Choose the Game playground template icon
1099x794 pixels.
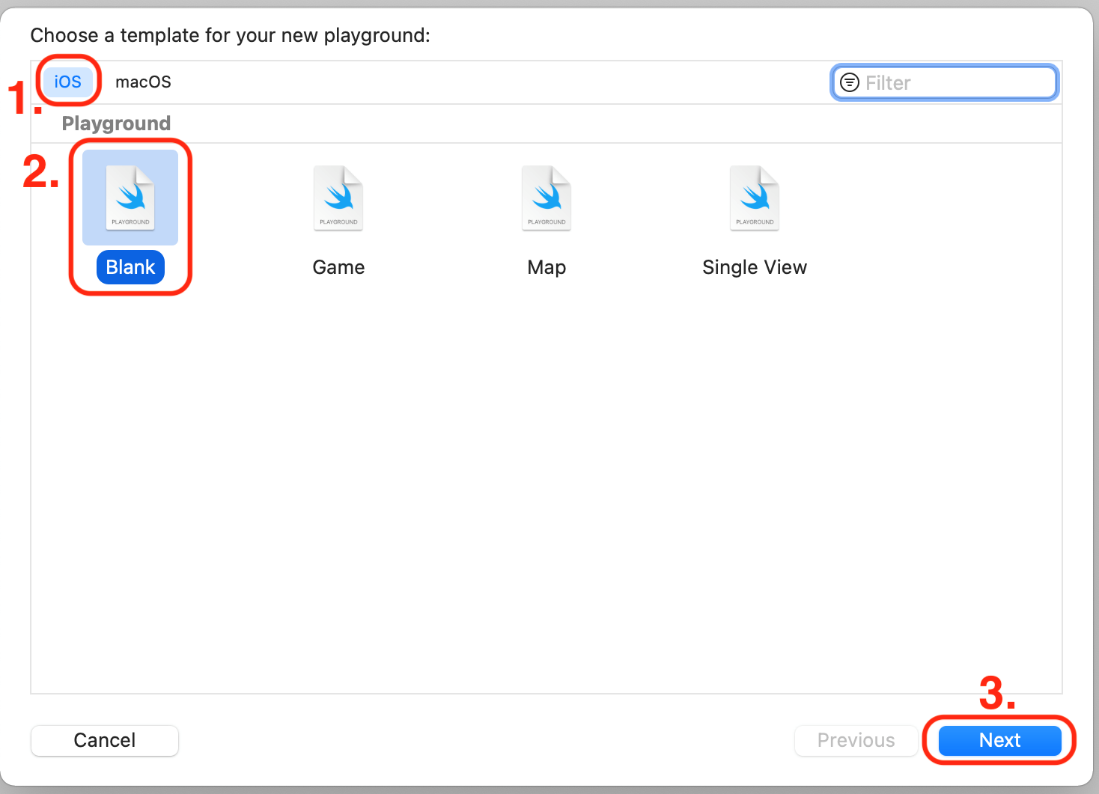tap(338, 197)
